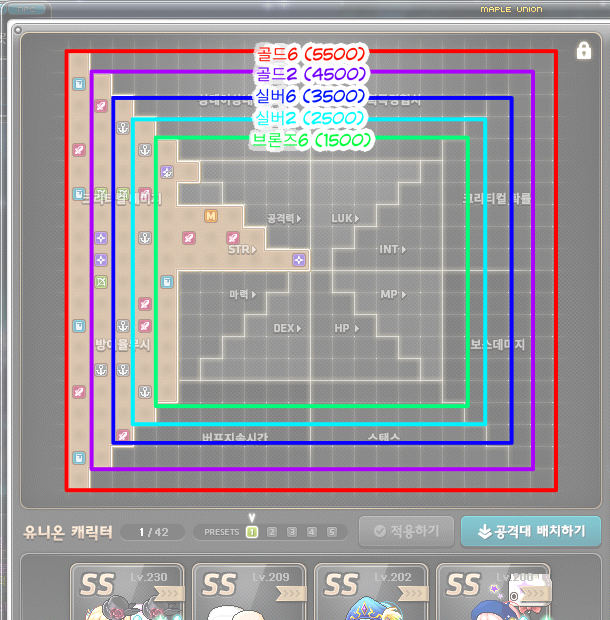This screenshot has height=620, width=610.
Task: Open the NPC tab in the top bar
Action: coord(26,9)
